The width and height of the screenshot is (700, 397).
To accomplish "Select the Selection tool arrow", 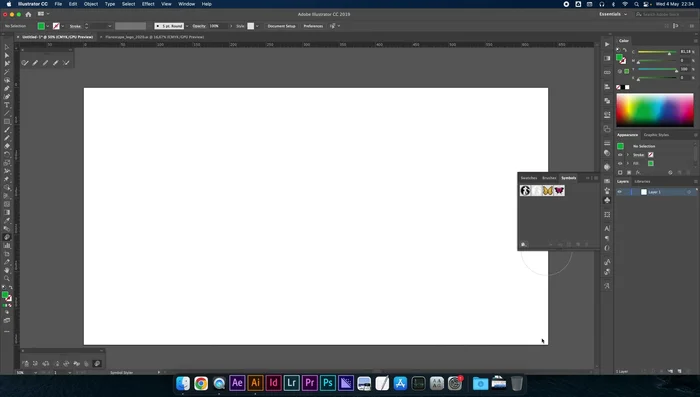I will pyautogui.click(x=7, y=47).
